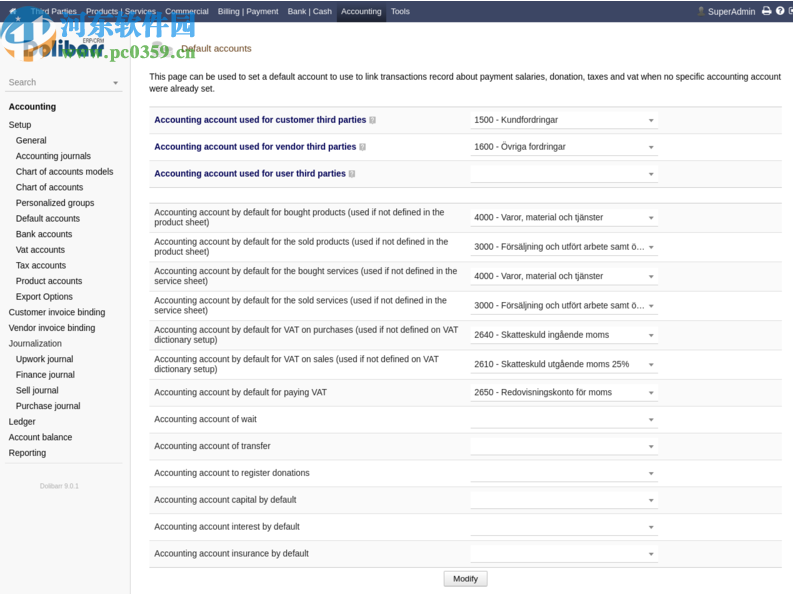The height and width of the screenshot is (594, 793).
Task: Click the logout icon beside help
Action: (x=789, y=11)
